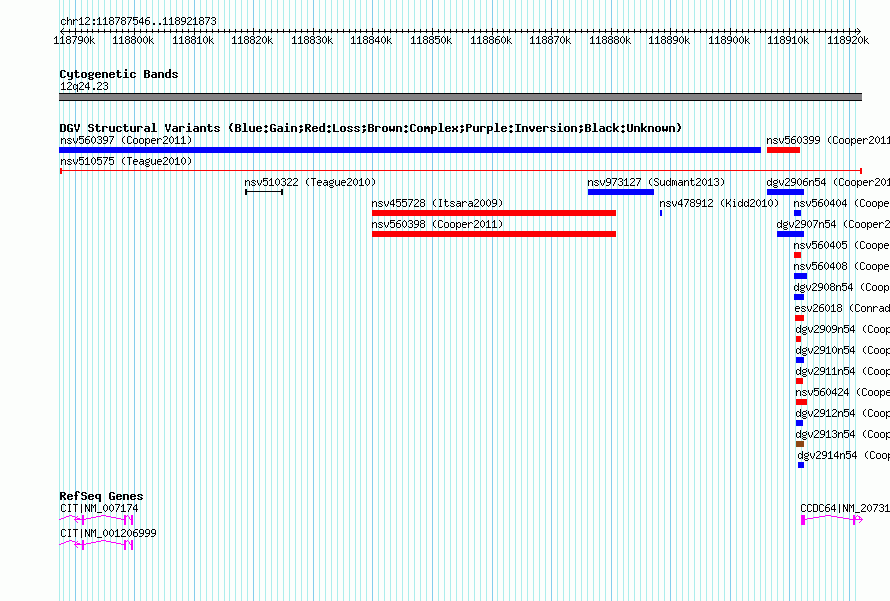The image size is (890, 601).
Task: Open the dgv2914n54 variant label
Action: (x=843, y=455)
